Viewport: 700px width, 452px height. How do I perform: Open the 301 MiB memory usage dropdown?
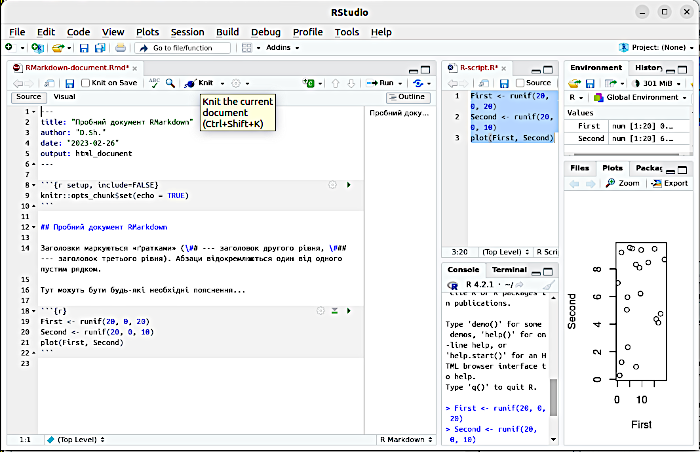[x=657, y=83]
